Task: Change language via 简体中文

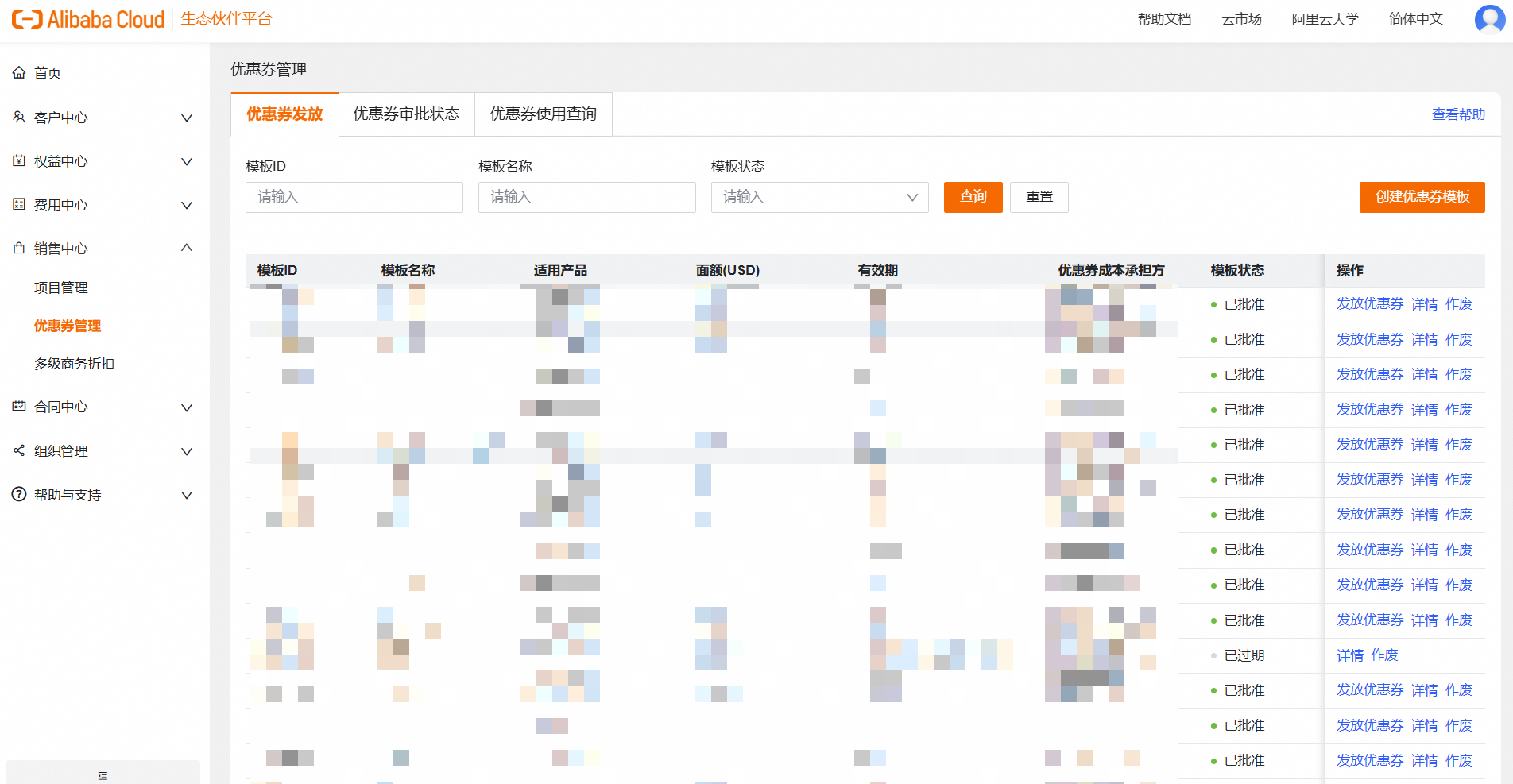Action: 1415,19
